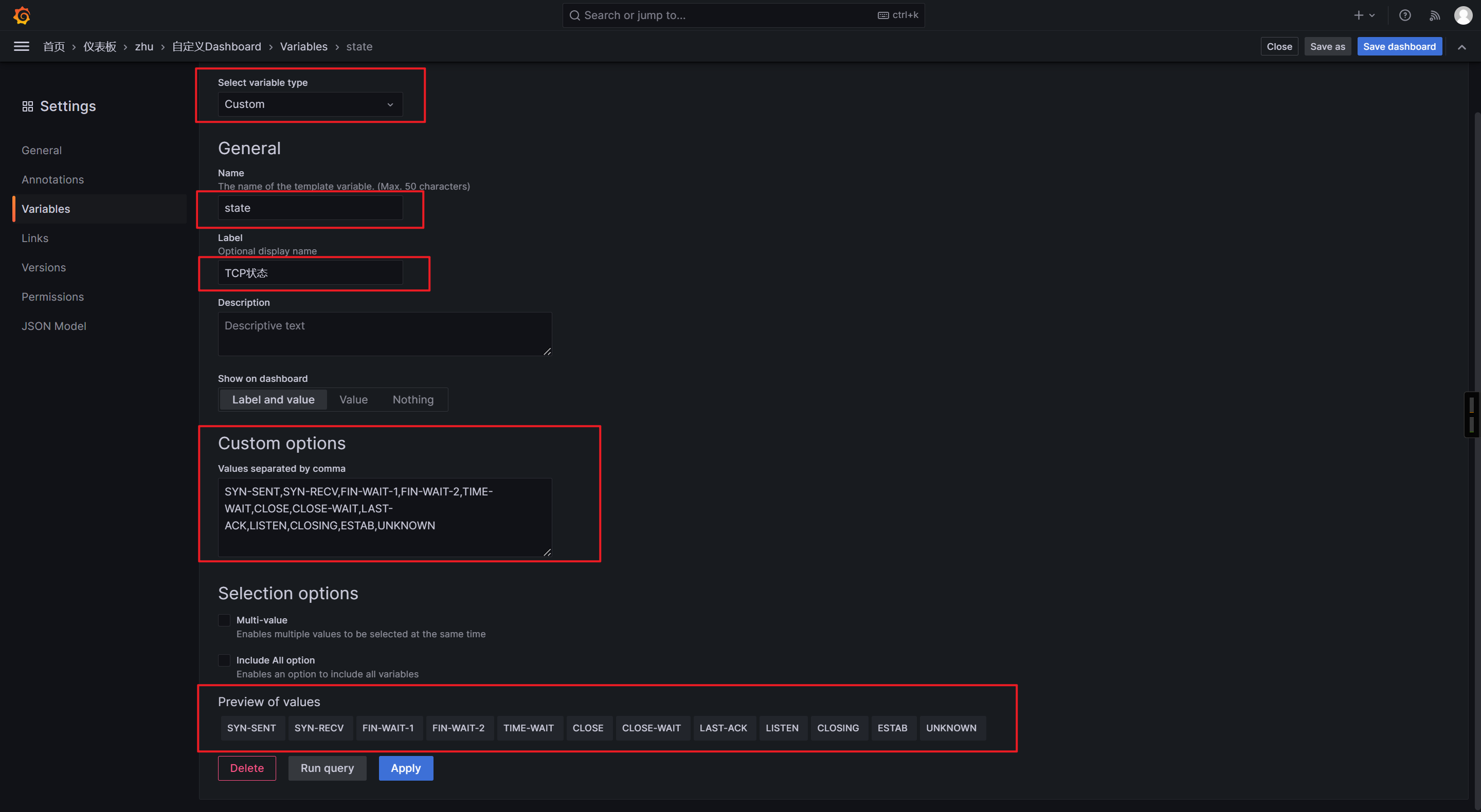1481x812 pixels.
Task: Focus the Search or jump to field
Action: click(744, 15)
